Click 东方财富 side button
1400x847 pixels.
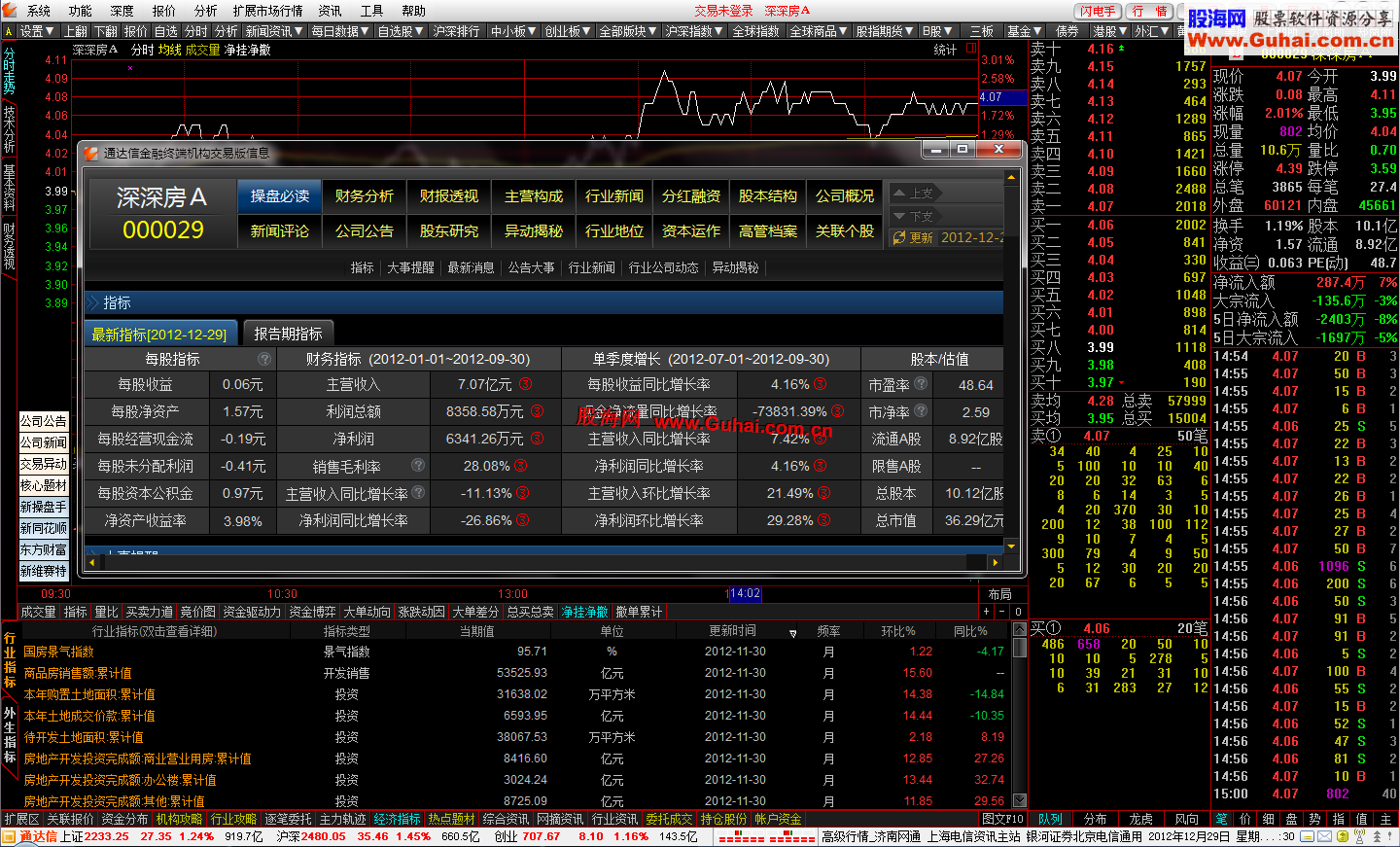(x=44, y=549)
